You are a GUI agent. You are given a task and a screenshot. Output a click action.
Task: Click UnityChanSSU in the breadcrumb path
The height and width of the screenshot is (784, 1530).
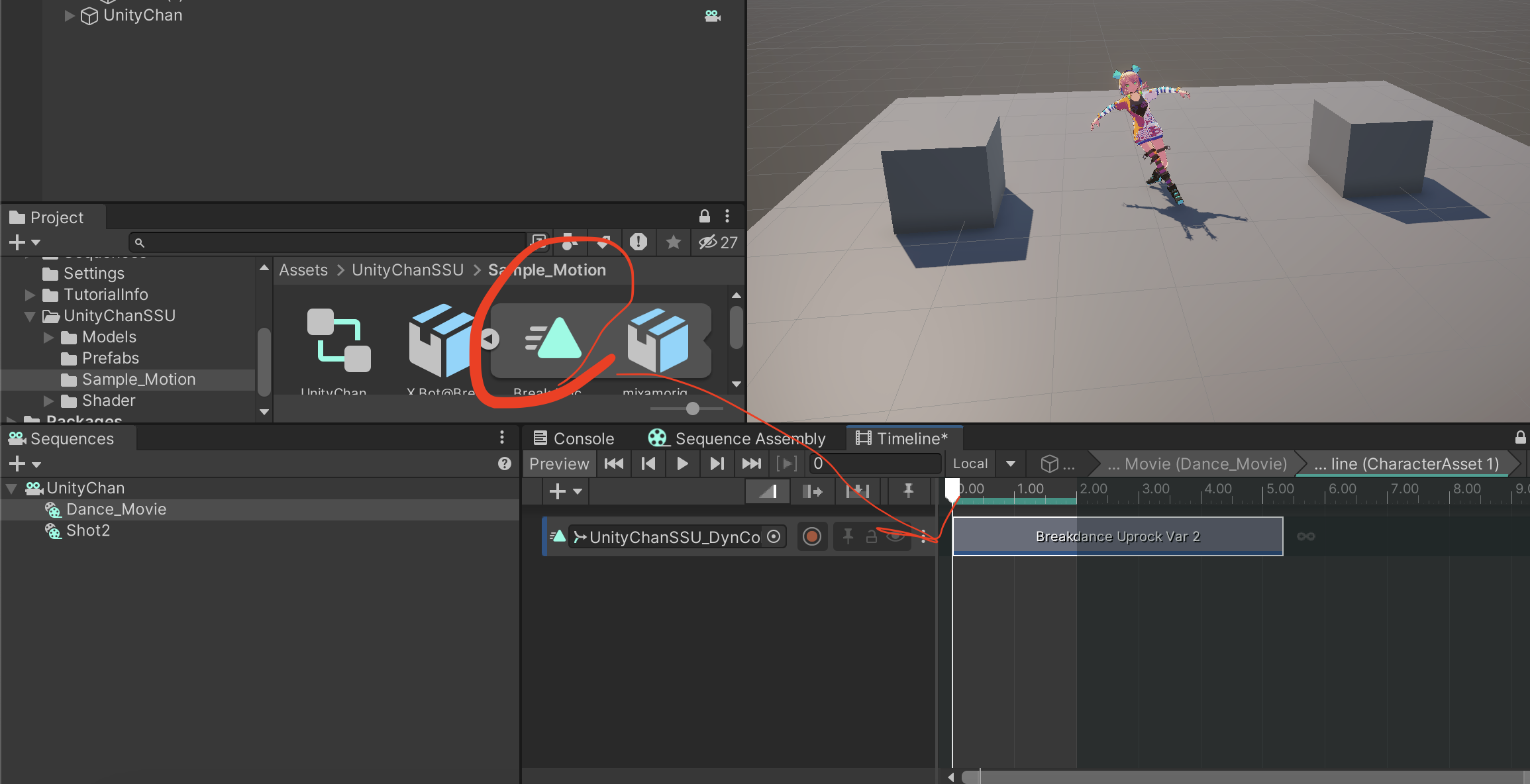click(407, 270)
